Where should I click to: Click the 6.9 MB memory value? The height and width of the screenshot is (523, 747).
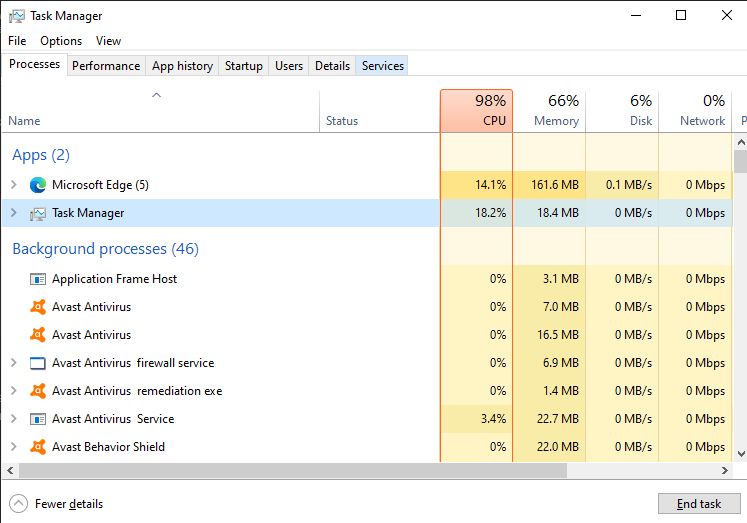[x=561, y=363]
